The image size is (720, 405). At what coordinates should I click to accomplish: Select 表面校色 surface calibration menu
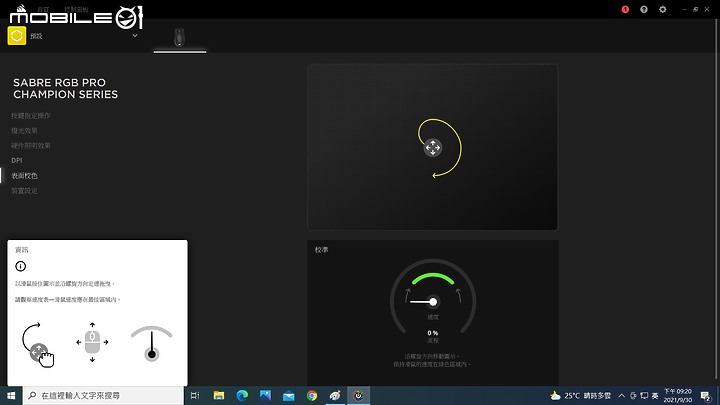pyautogui.click(x=24, y=175)
